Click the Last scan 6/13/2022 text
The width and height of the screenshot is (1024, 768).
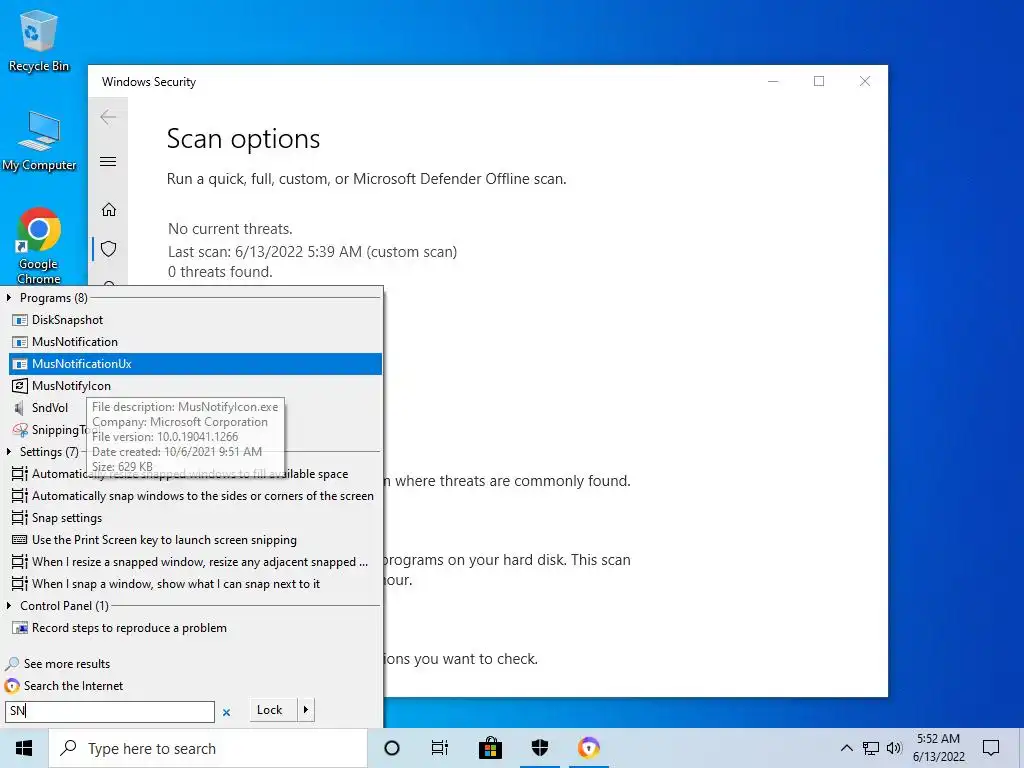click(x=312, y=252)
